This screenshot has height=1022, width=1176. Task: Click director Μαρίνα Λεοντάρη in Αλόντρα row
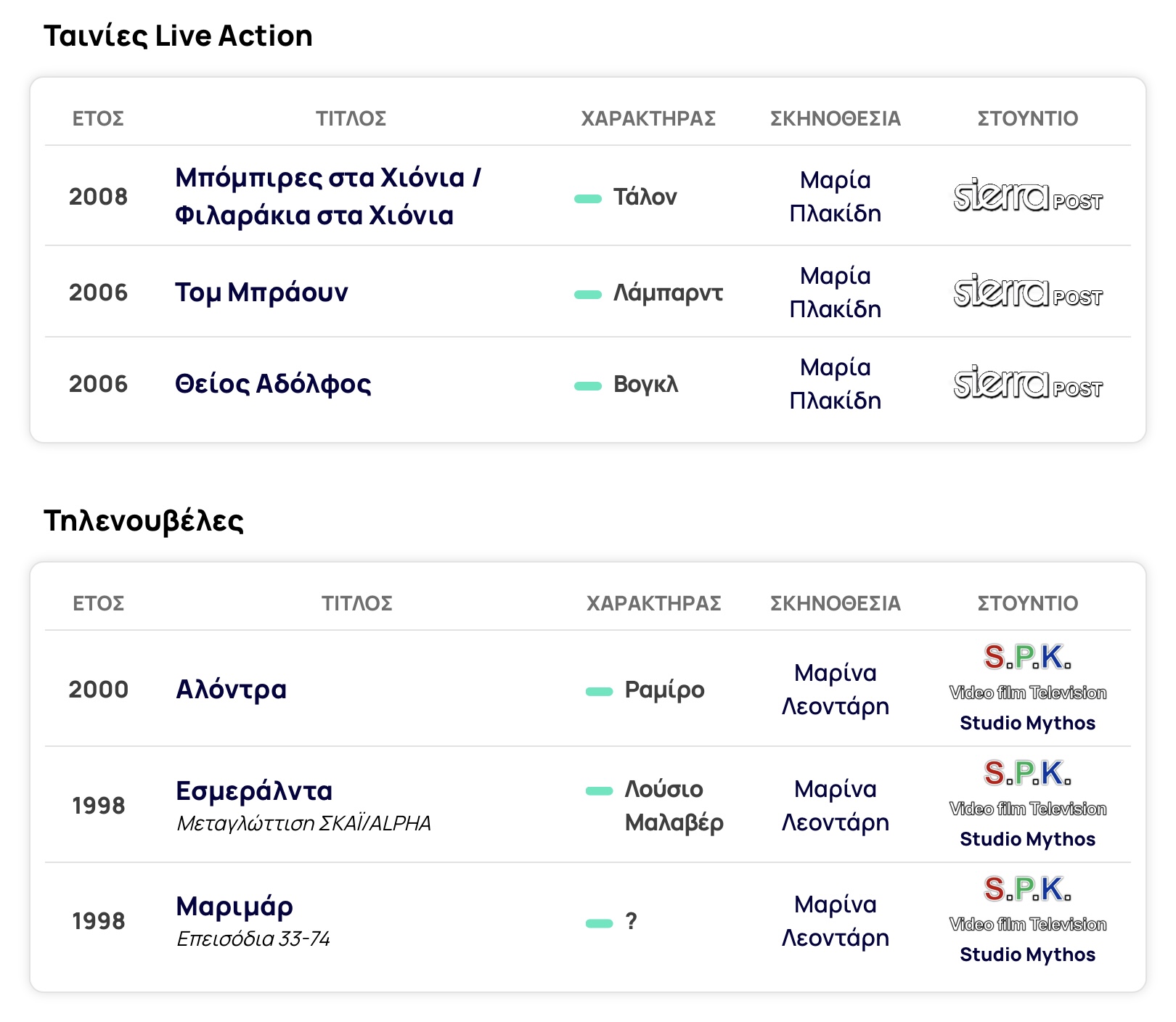click(835, 690)
